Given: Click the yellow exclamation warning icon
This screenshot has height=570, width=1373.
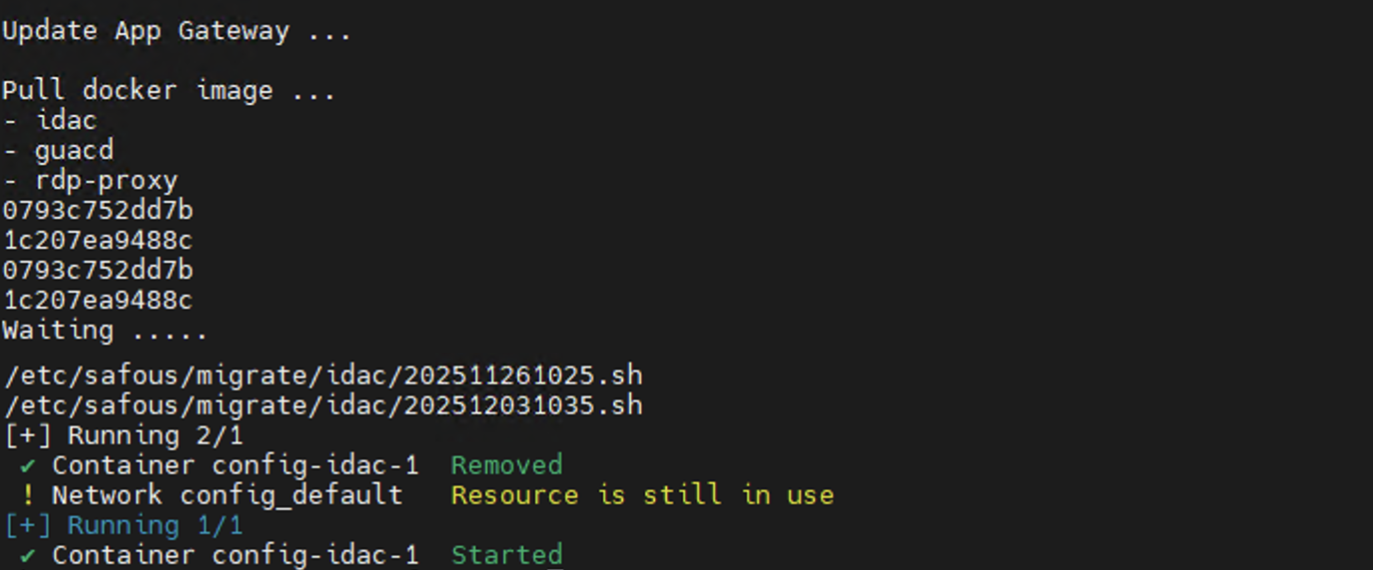Looking at the screenshot, I should click(27, 496).
